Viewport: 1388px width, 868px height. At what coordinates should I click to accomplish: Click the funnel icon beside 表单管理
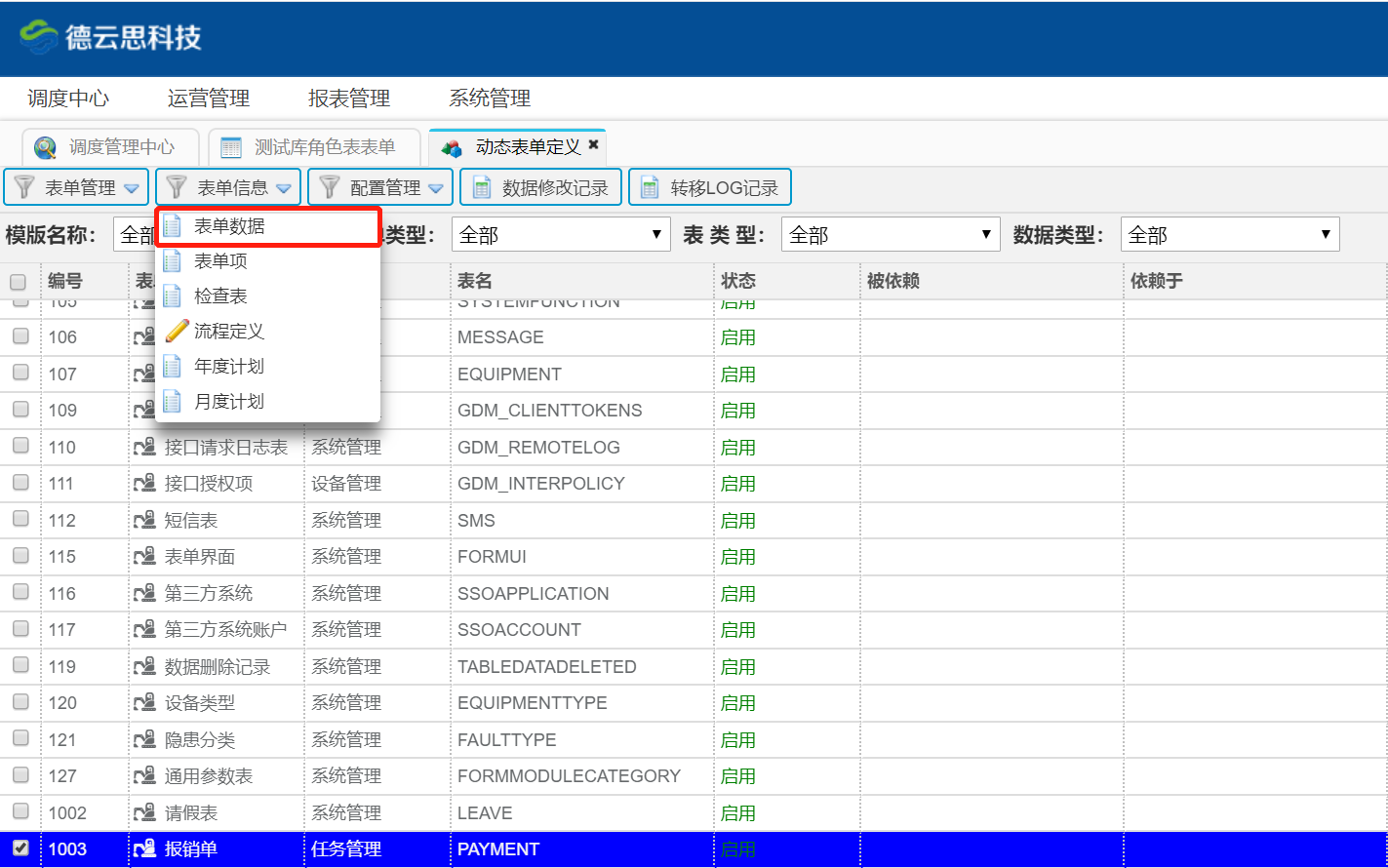24,187
